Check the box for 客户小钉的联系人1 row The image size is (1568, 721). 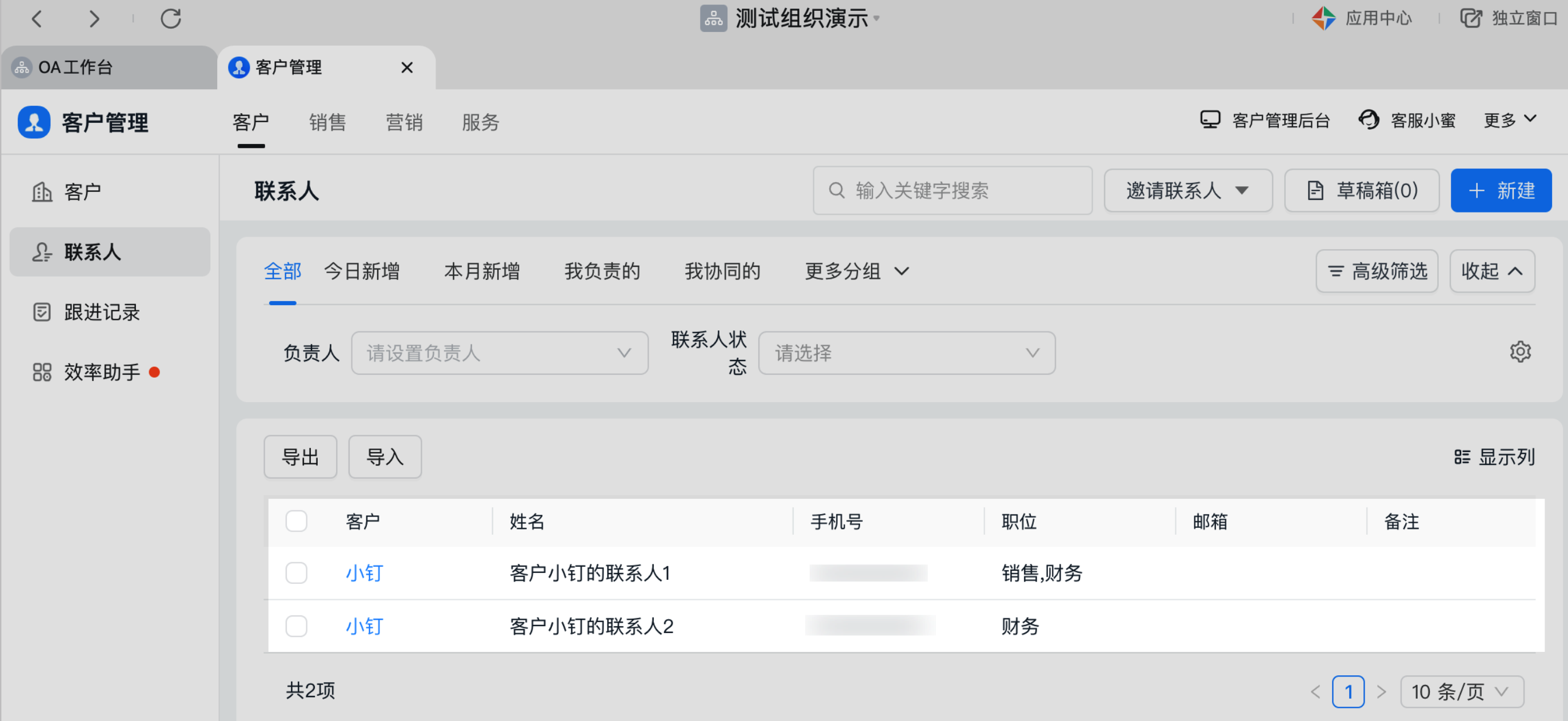297,572
